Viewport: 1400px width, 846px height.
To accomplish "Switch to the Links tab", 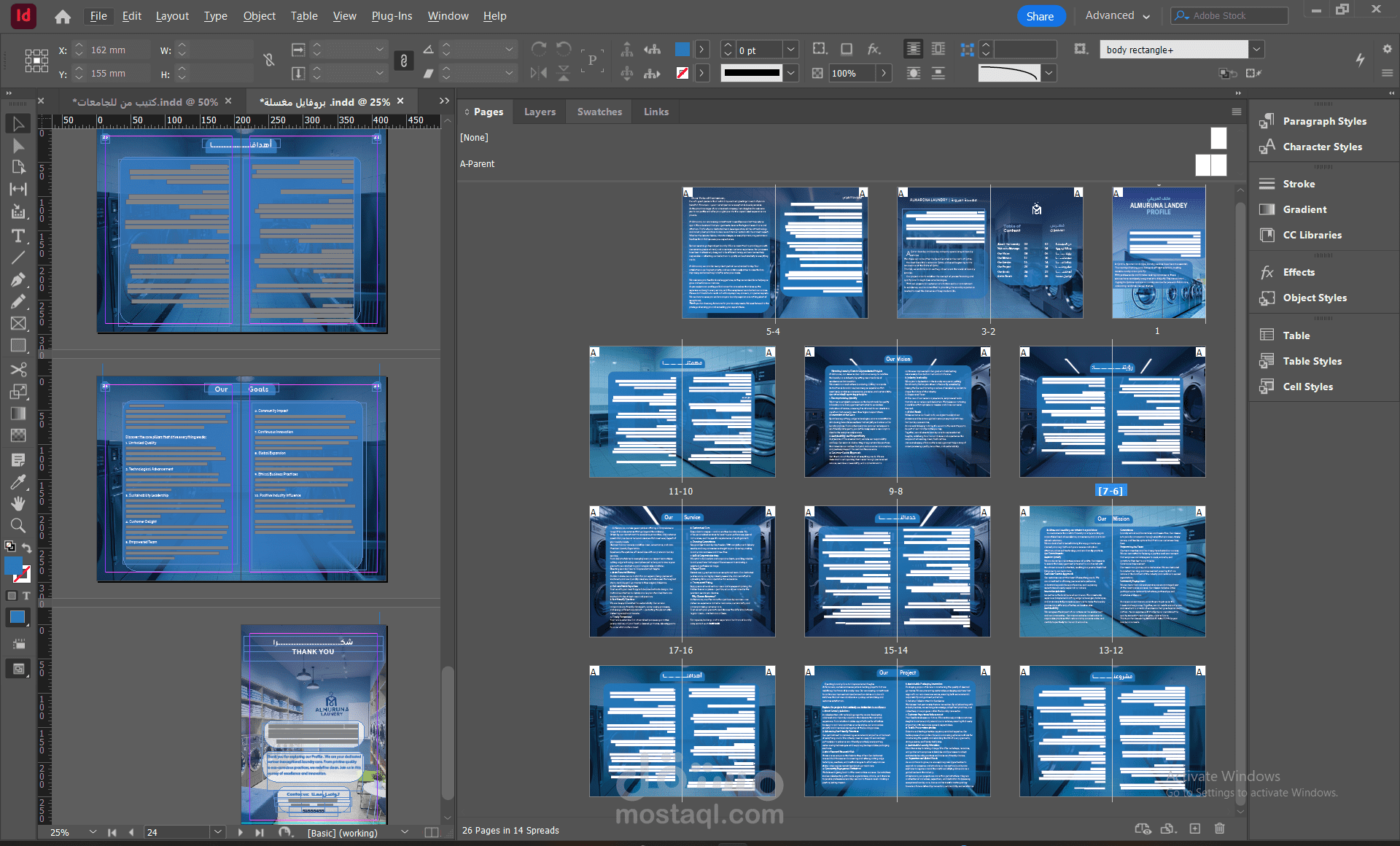I will point(656,112).
